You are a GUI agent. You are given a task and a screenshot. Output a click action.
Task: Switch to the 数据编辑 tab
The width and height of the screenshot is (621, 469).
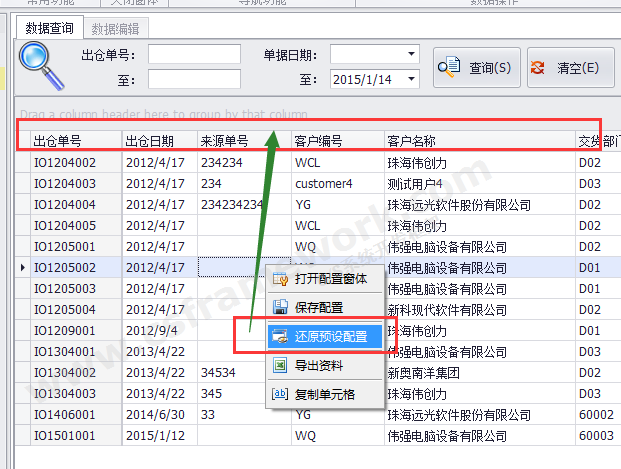[x=115, y=29]
